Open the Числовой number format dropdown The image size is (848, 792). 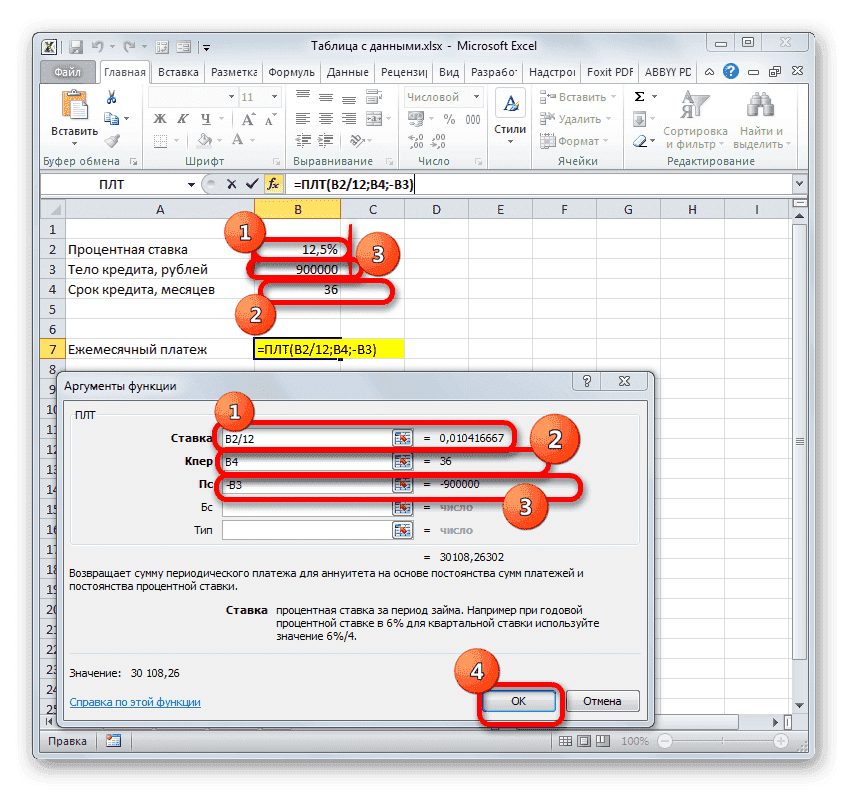click(476, 97)
